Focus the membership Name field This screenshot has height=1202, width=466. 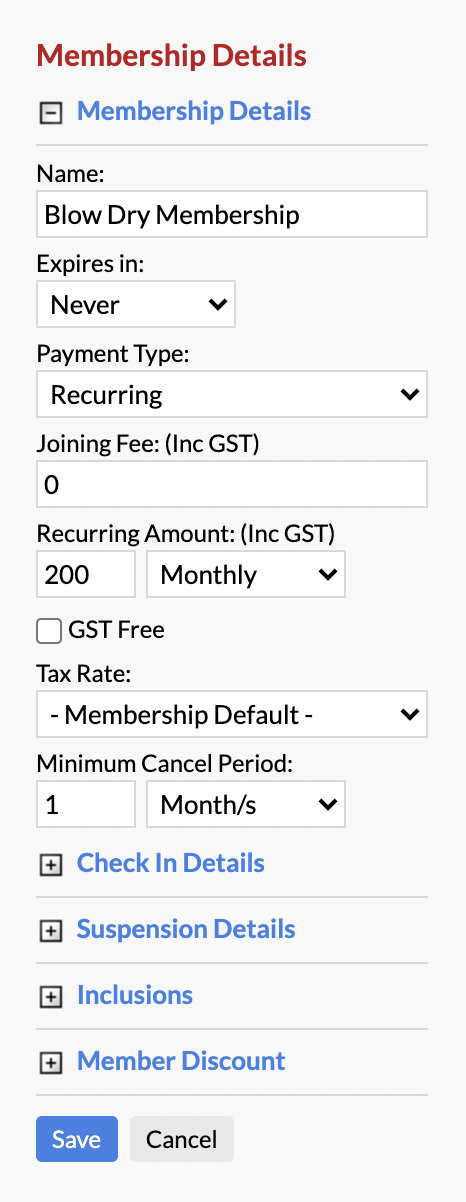(232, 214)
